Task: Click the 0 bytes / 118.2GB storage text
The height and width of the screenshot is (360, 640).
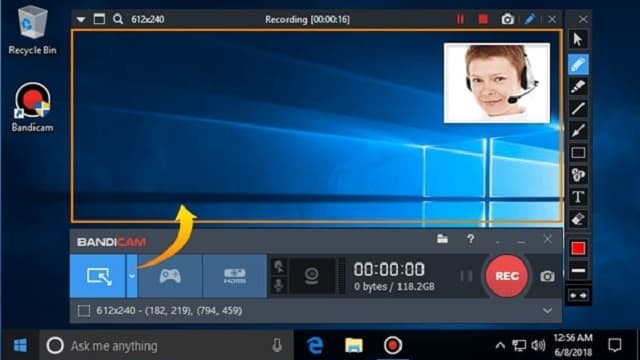Action: point(394,287)
